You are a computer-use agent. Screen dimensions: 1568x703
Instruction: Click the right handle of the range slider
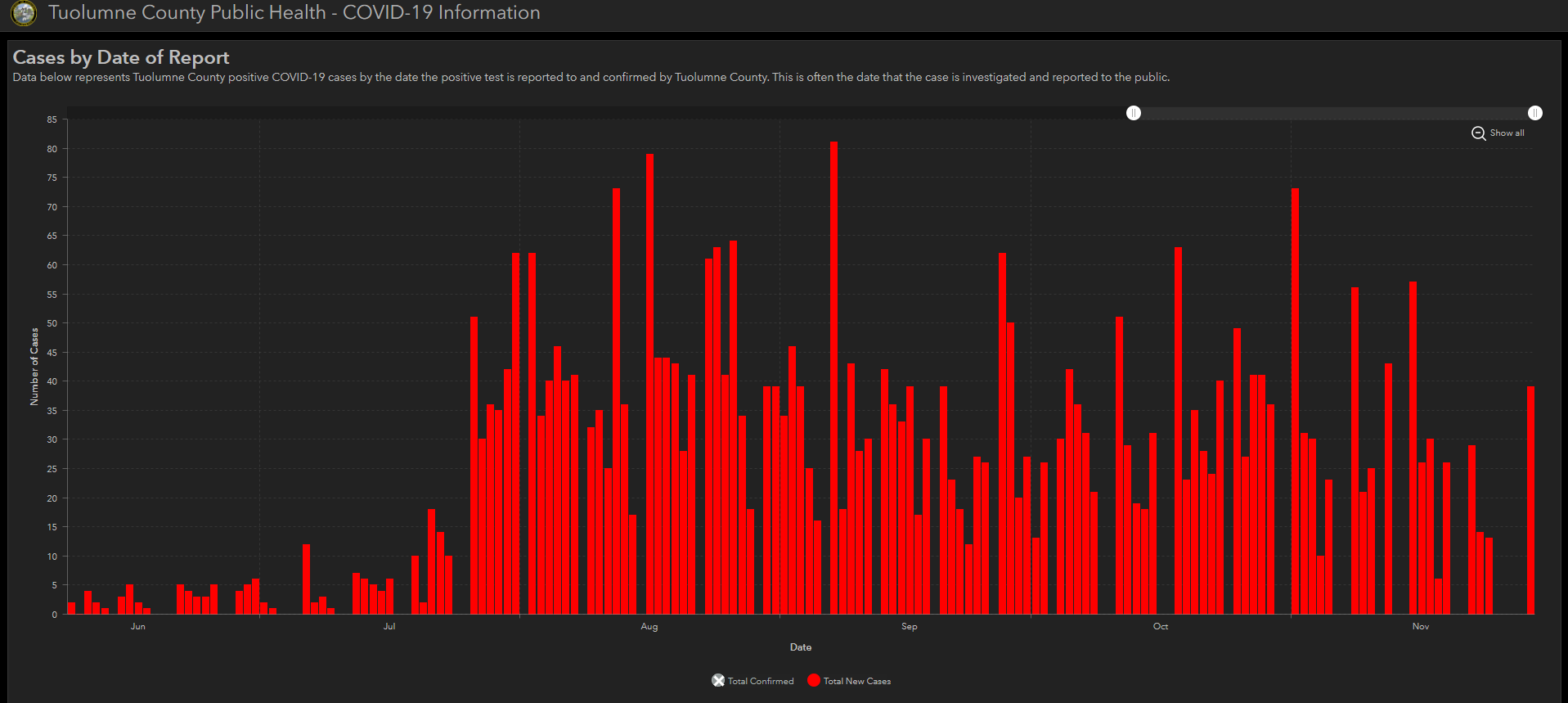(1535, 113)
